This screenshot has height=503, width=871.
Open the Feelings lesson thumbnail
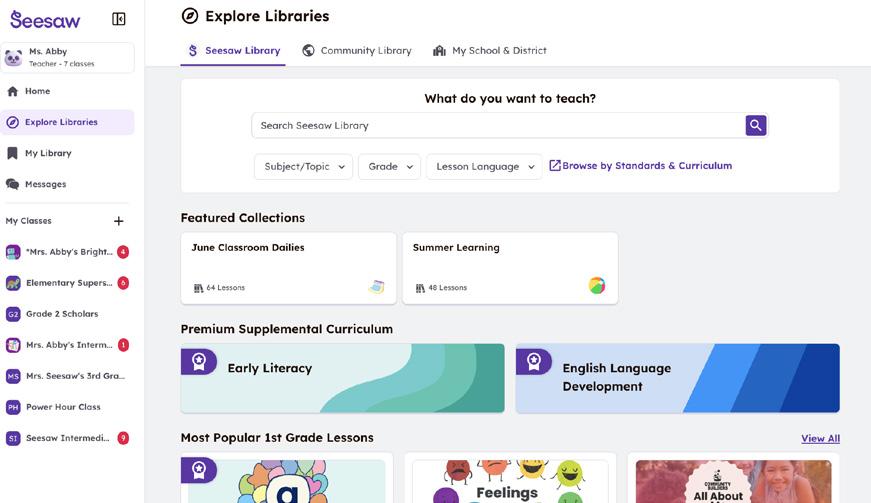pyautogui.click(x=510, y=481)
